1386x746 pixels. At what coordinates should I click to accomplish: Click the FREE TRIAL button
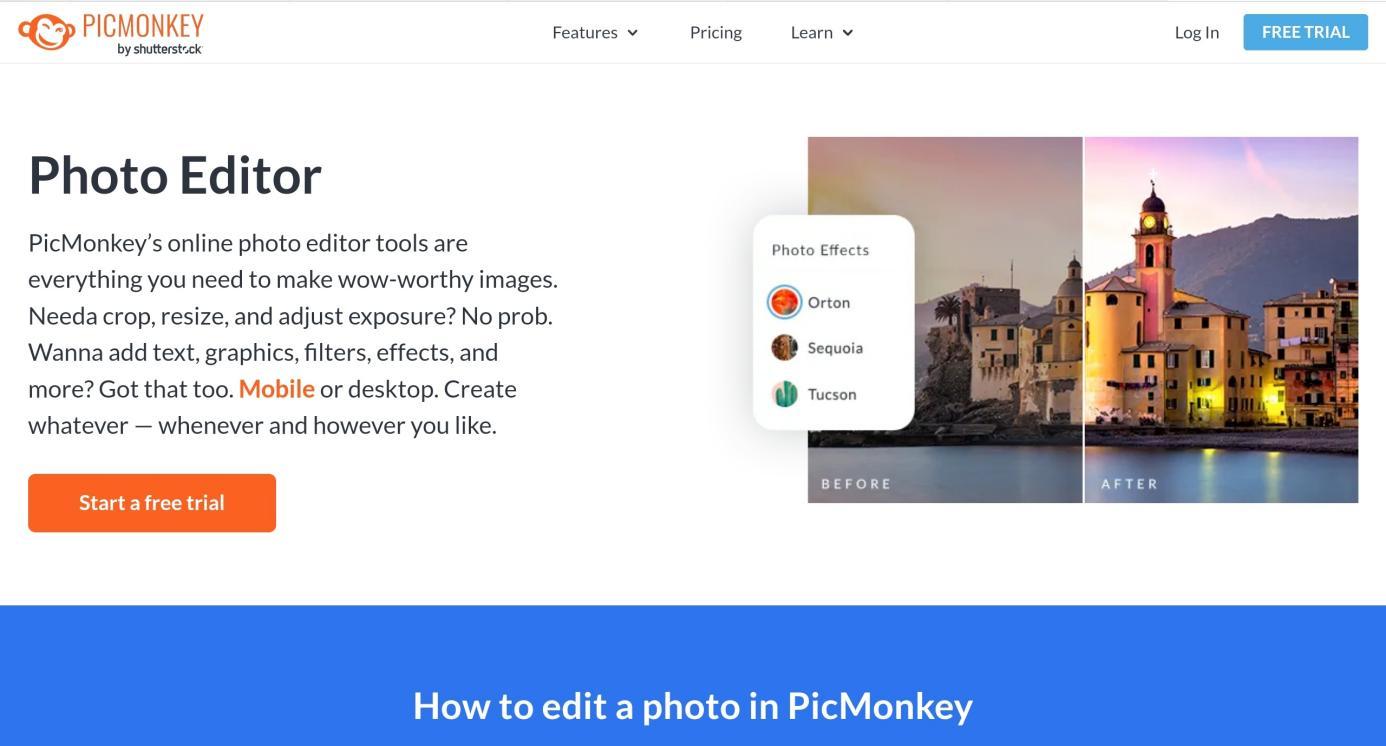pyautogui.click(x=1306, y=32)
